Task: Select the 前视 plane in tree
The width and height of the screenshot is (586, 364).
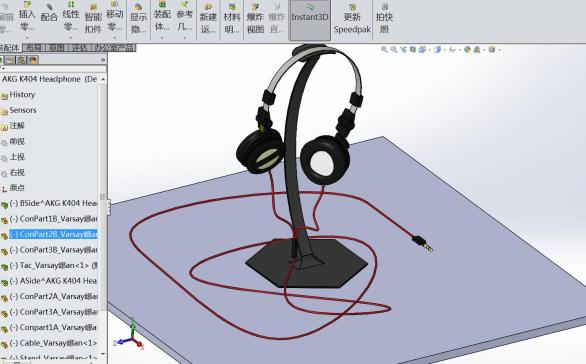Action: (17, 142)
